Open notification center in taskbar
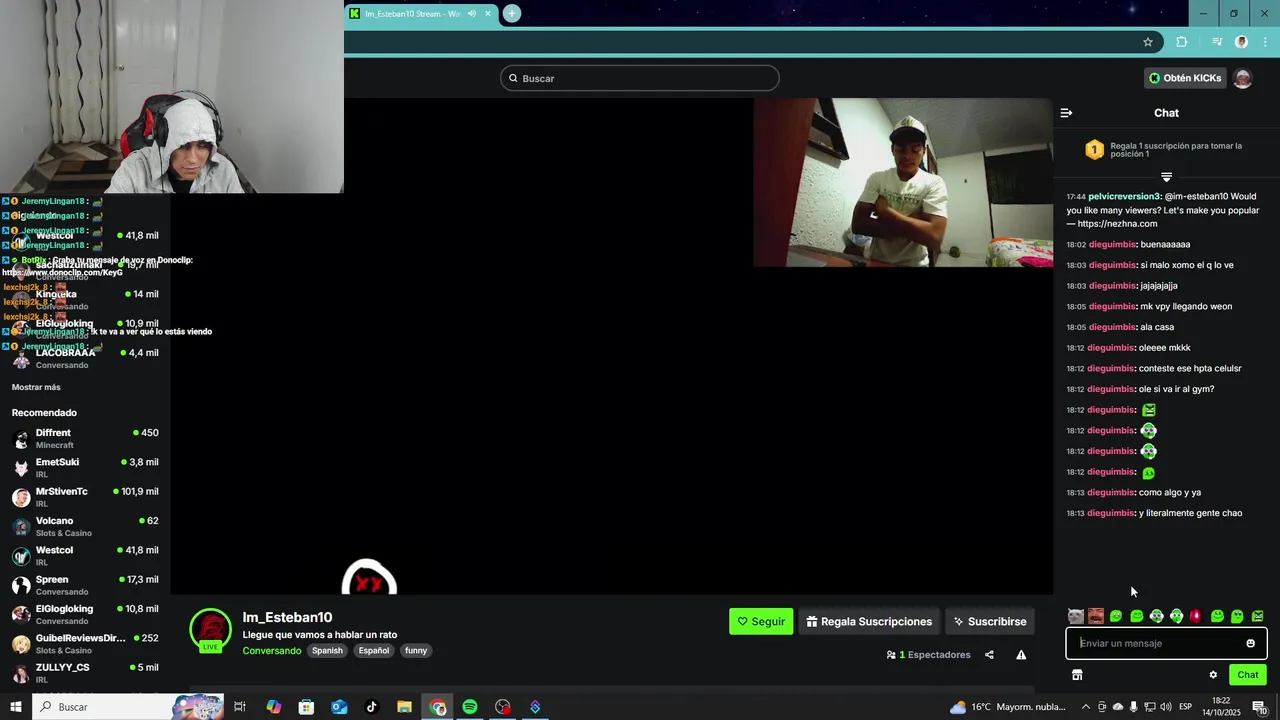 pyautogui.click(x=1259, y=707)
